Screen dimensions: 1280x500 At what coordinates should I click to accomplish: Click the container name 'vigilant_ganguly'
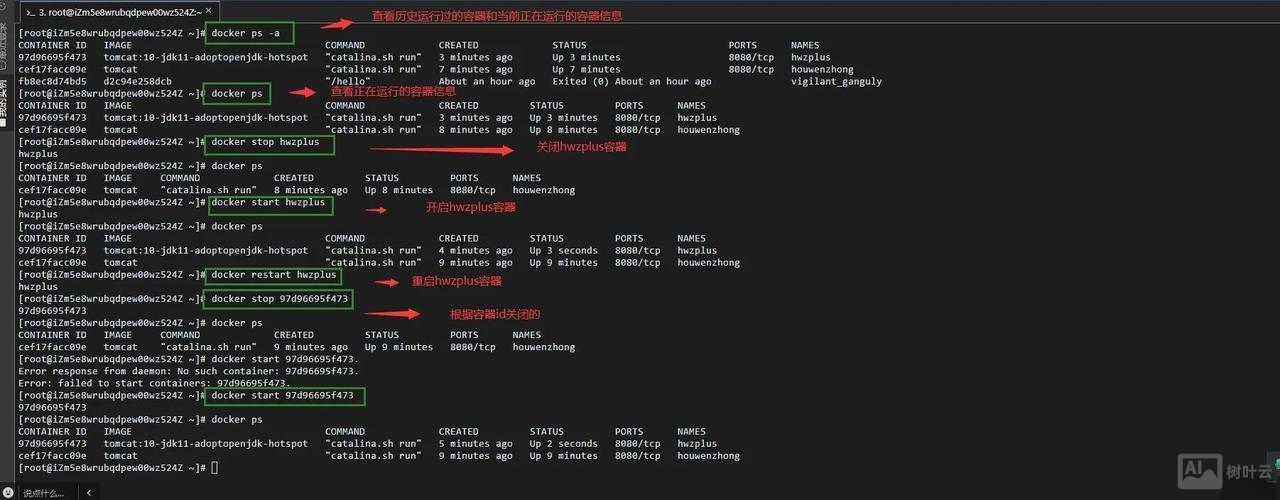(x=836, y=81)
